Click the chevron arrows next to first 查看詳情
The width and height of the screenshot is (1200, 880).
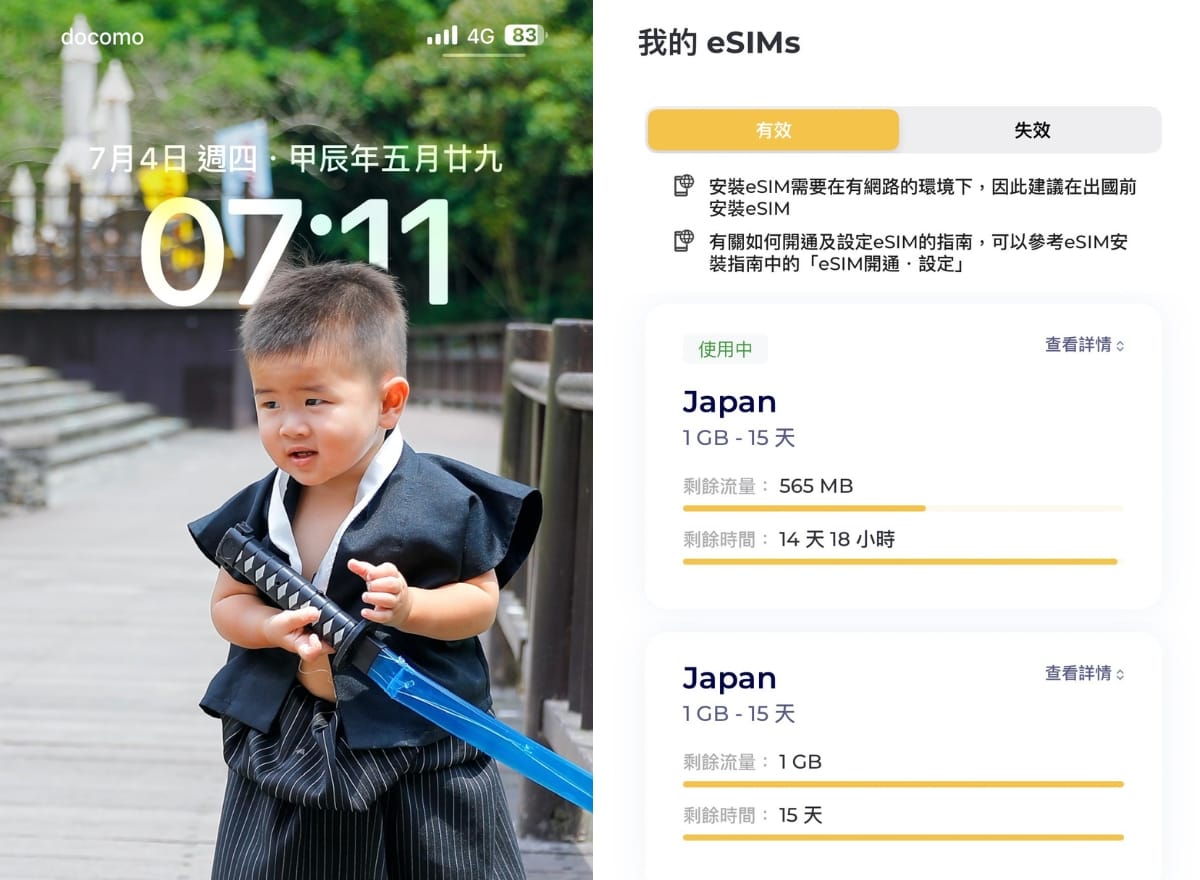click(1120, 346)
